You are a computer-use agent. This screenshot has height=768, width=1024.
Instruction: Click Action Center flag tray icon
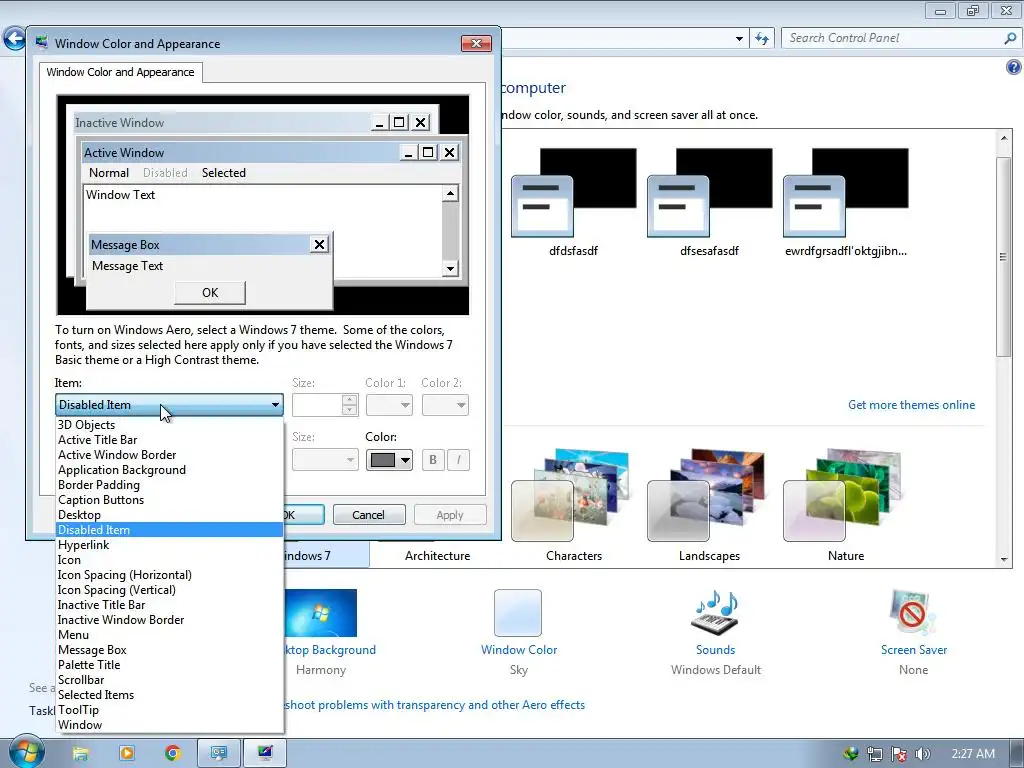click(899, 754)
